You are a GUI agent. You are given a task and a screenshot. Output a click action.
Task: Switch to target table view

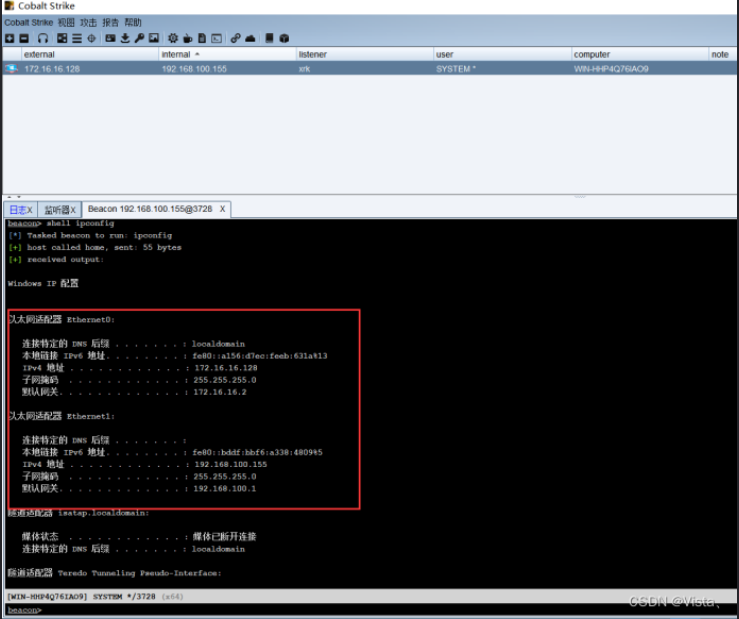coord(91,38)
